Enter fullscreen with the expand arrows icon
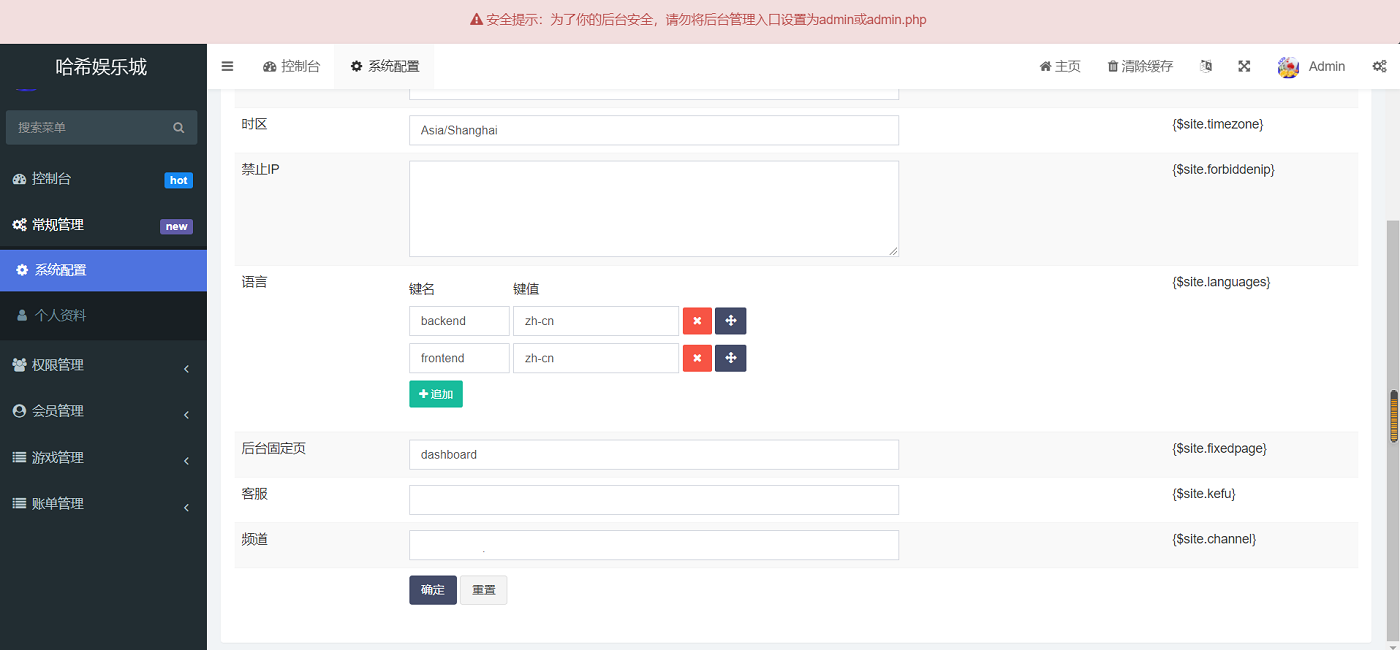The width and height of the screenshot is (1400, 650). coord(1244,66)
